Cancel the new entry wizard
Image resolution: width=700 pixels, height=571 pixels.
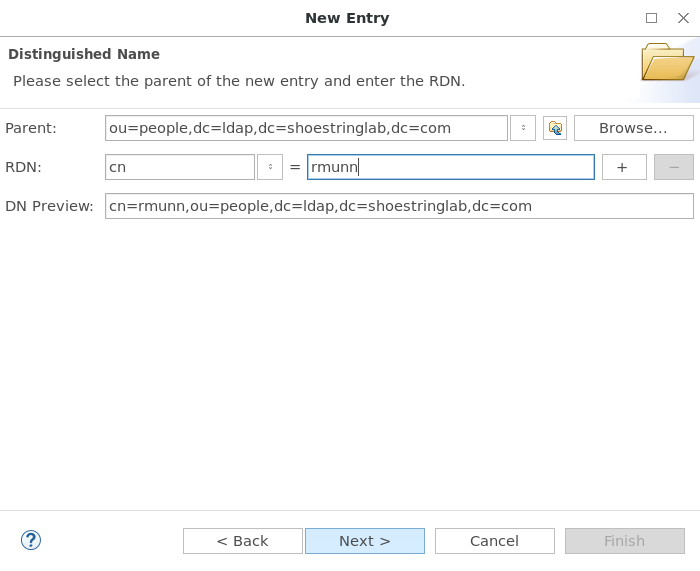495,541
